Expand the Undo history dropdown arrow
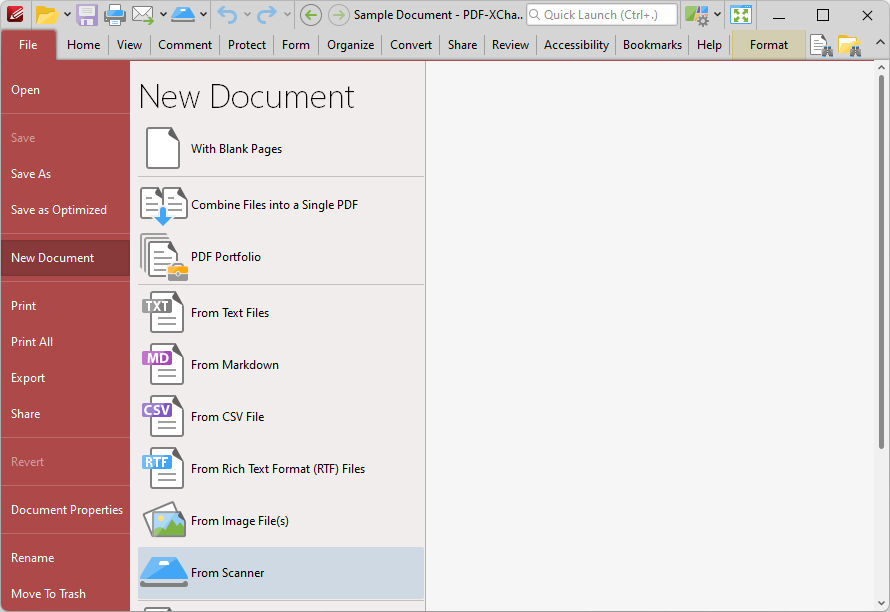The image size is (890, 612). (x=247, y=15)
